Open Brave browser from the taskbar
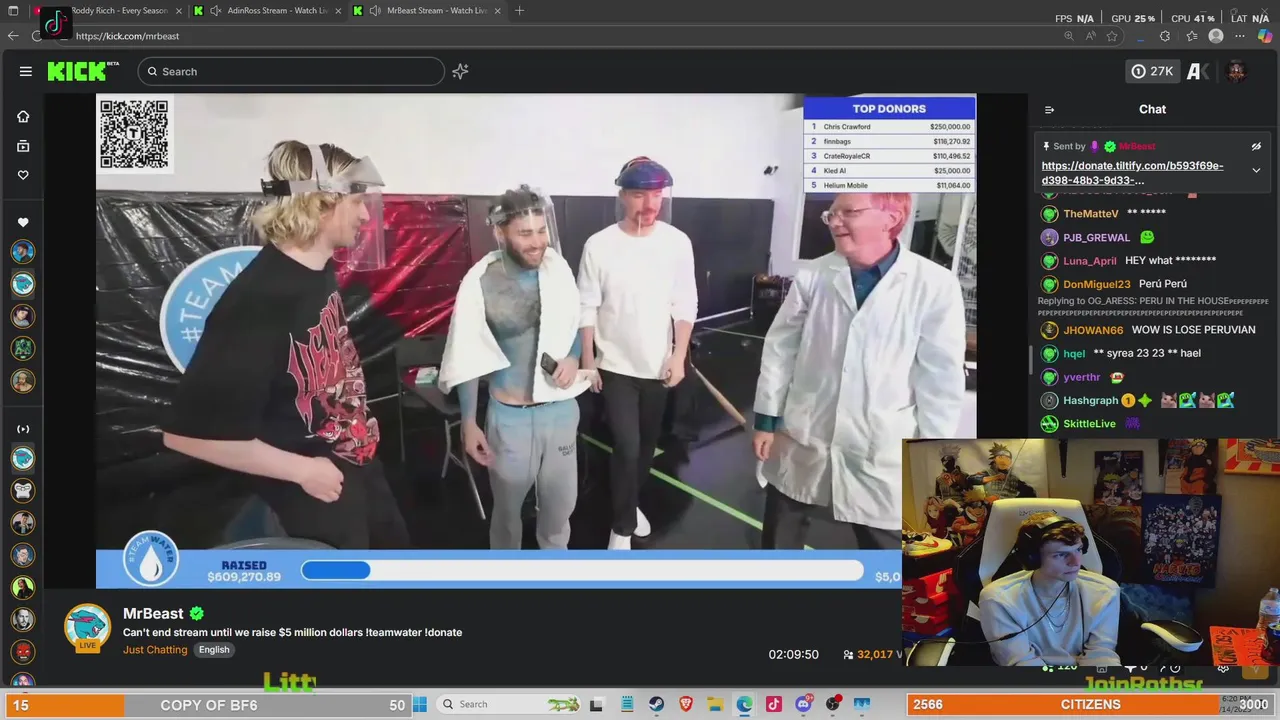This screenshot has height=720, width=1280. [x=686, y=704]
